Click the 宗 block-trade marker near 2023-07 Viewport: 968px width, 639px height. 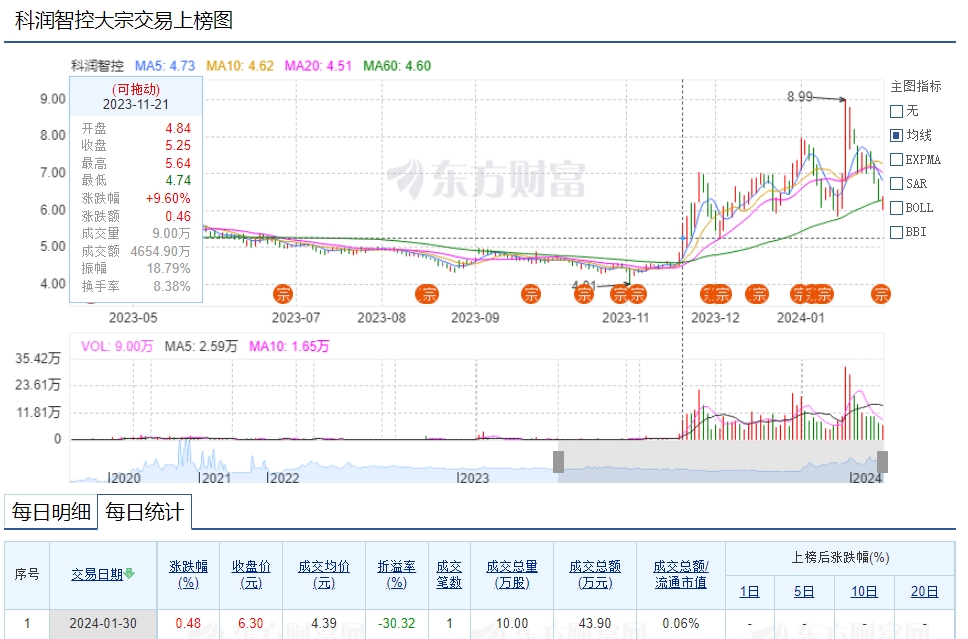(x=283, y=294)
